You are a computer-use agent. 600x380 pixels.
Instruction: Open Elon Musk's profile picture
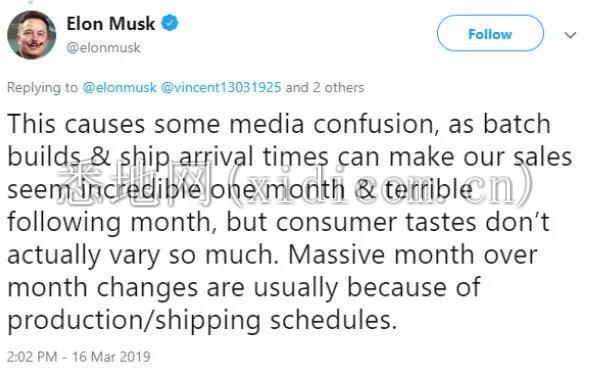(x=31, y=35)
